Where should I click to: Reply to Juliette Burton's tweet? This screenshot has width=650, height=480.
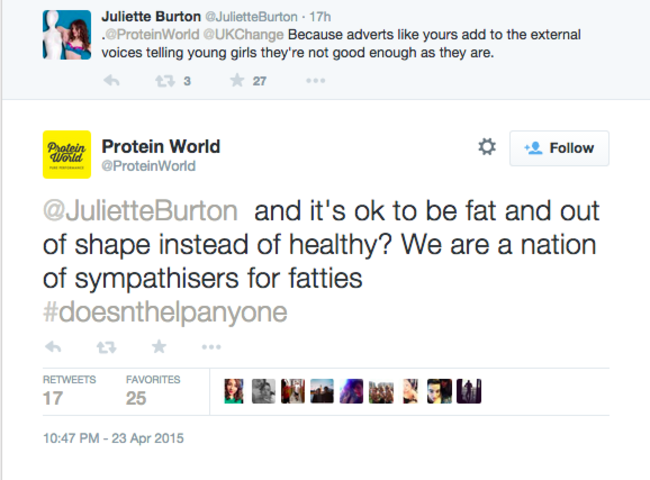(x=112, y=81)
